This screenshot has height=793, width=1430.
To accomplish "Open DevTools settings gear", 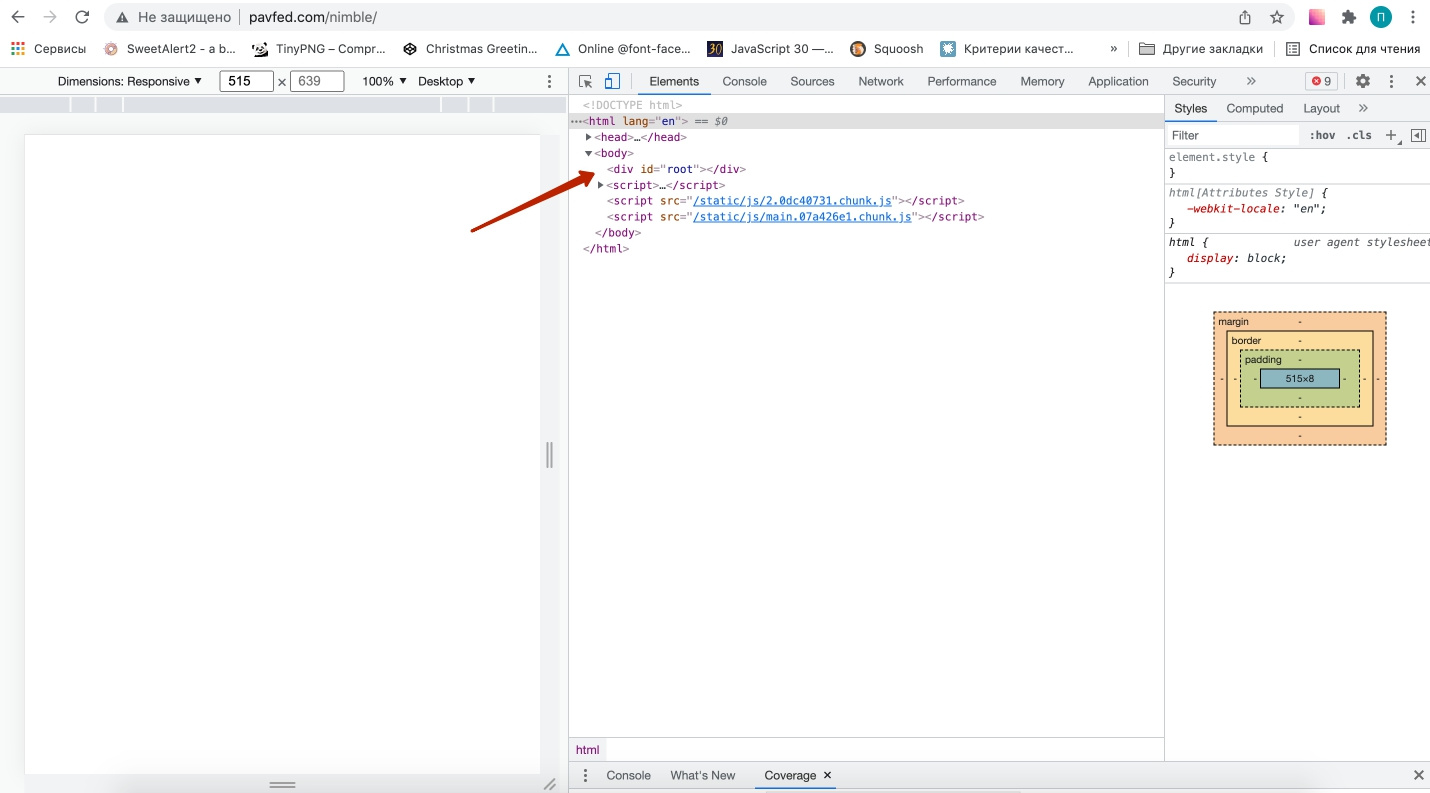I will (x=1363, y=81).
